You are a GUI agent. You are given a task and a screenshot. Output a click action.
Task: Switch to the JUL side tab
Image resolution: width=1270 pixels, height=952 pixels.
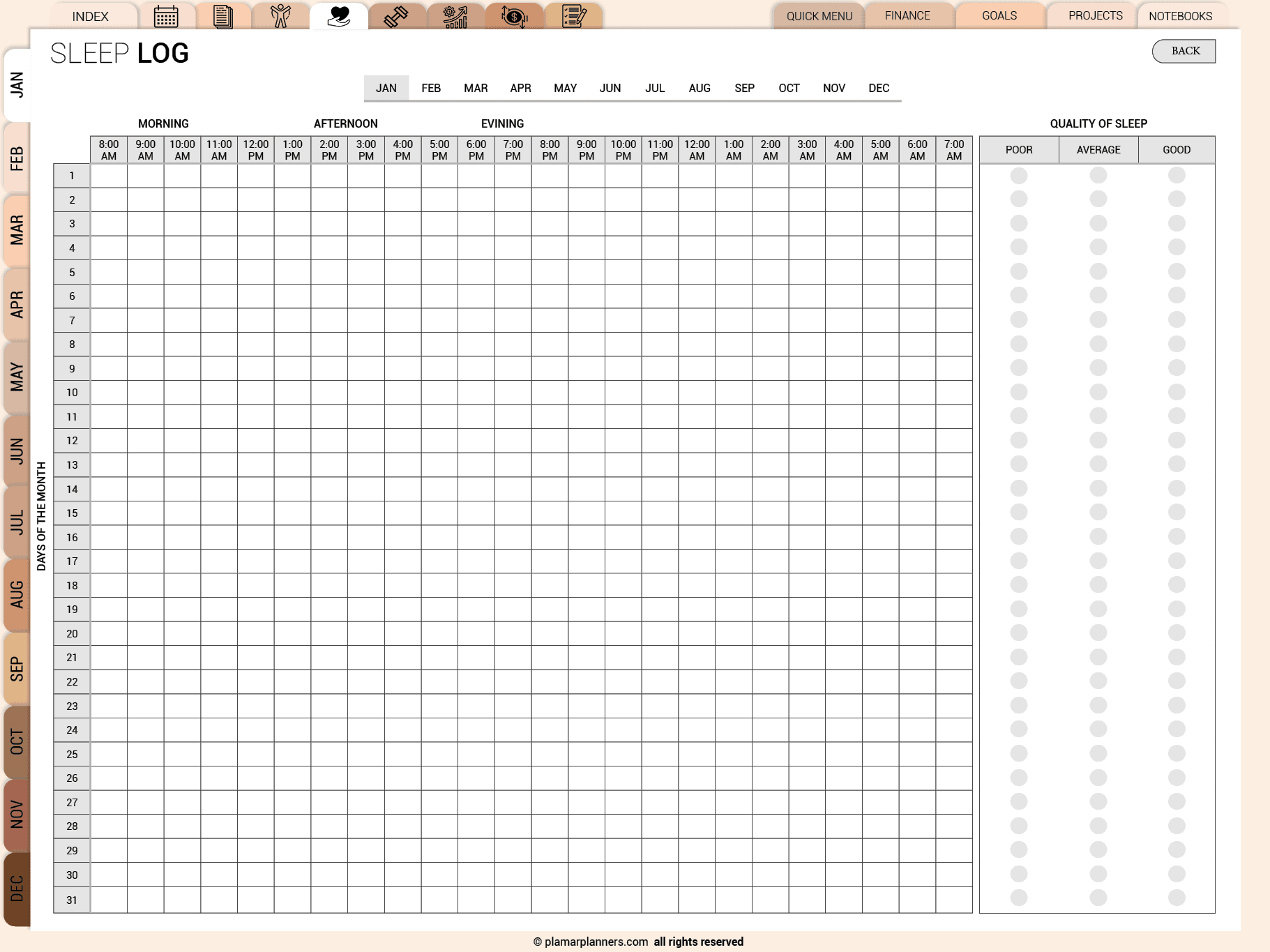pos(17,522)
